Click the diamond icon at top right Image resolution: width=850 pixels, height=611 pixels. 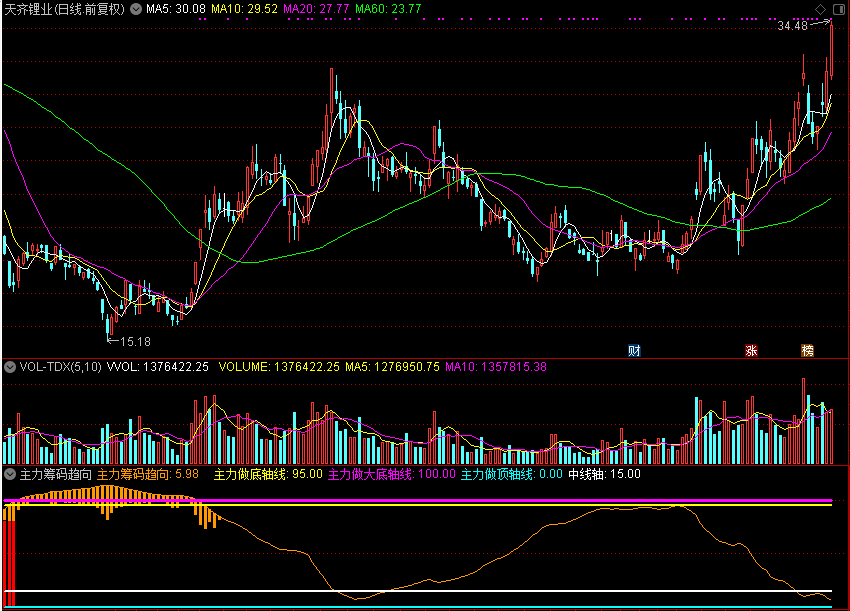pos(820,9)
